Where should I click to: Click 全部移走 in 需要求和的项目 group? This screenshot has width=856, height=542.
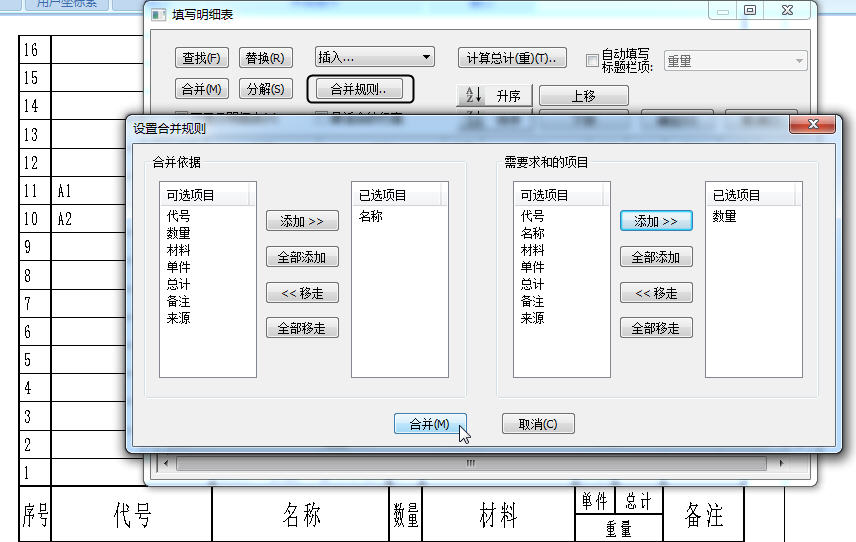click(656, 328)
